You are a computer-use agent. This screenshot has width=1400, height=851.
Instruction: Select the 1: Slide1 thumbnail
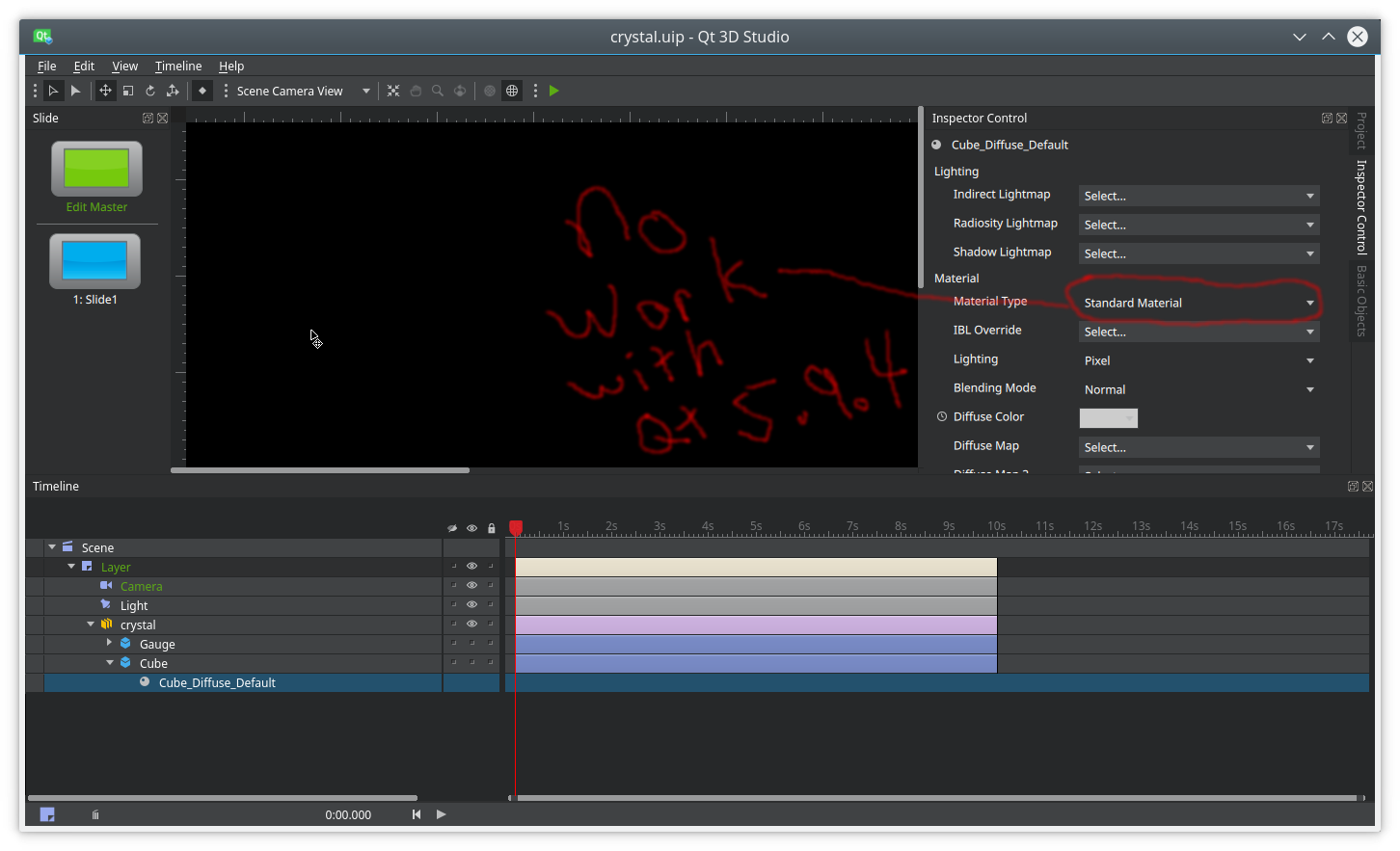[94, 261]
